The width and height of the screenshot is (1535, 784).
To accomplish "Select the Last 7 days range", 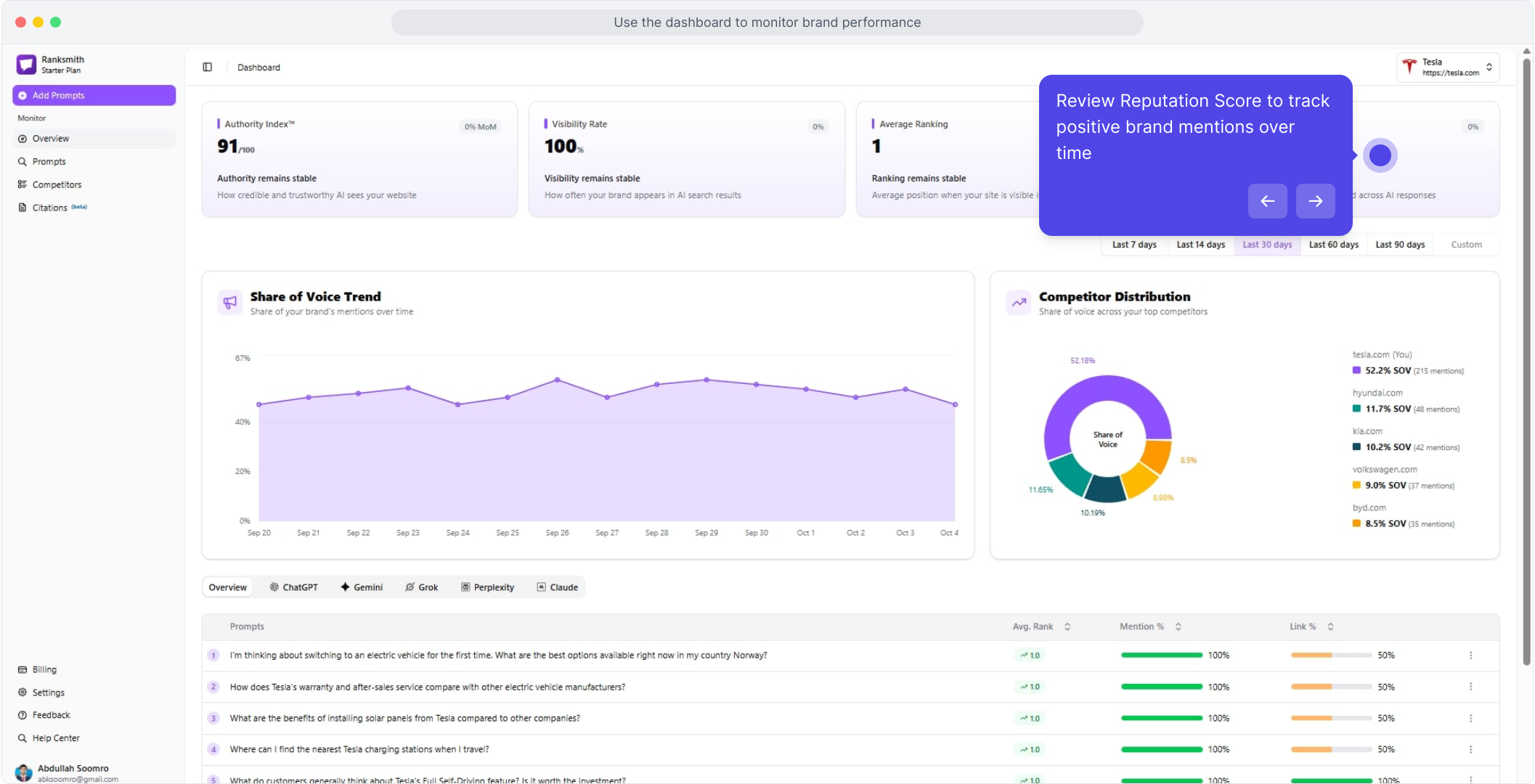I will tap(1134, 245).
